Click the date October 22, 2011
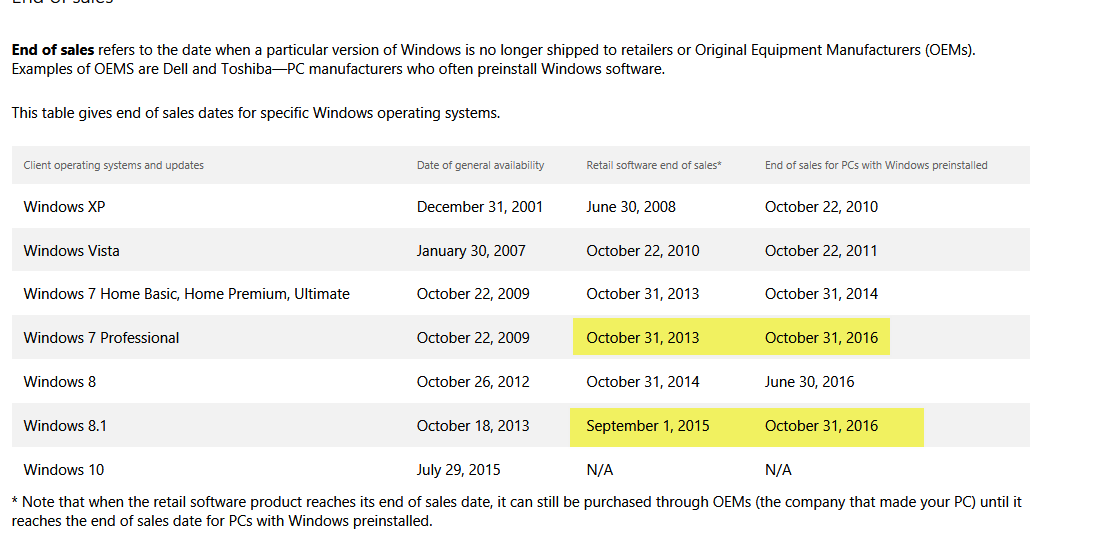 point(821,251)
